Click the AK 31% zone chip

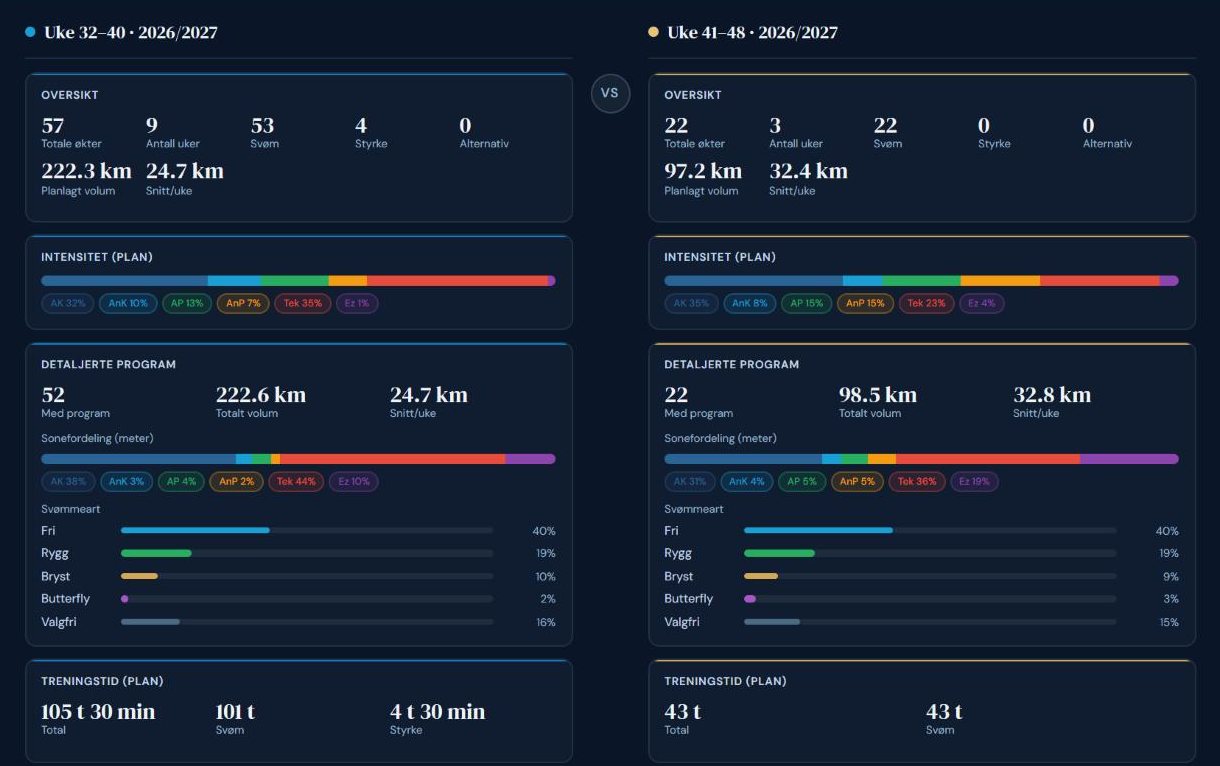coord(690,481)
